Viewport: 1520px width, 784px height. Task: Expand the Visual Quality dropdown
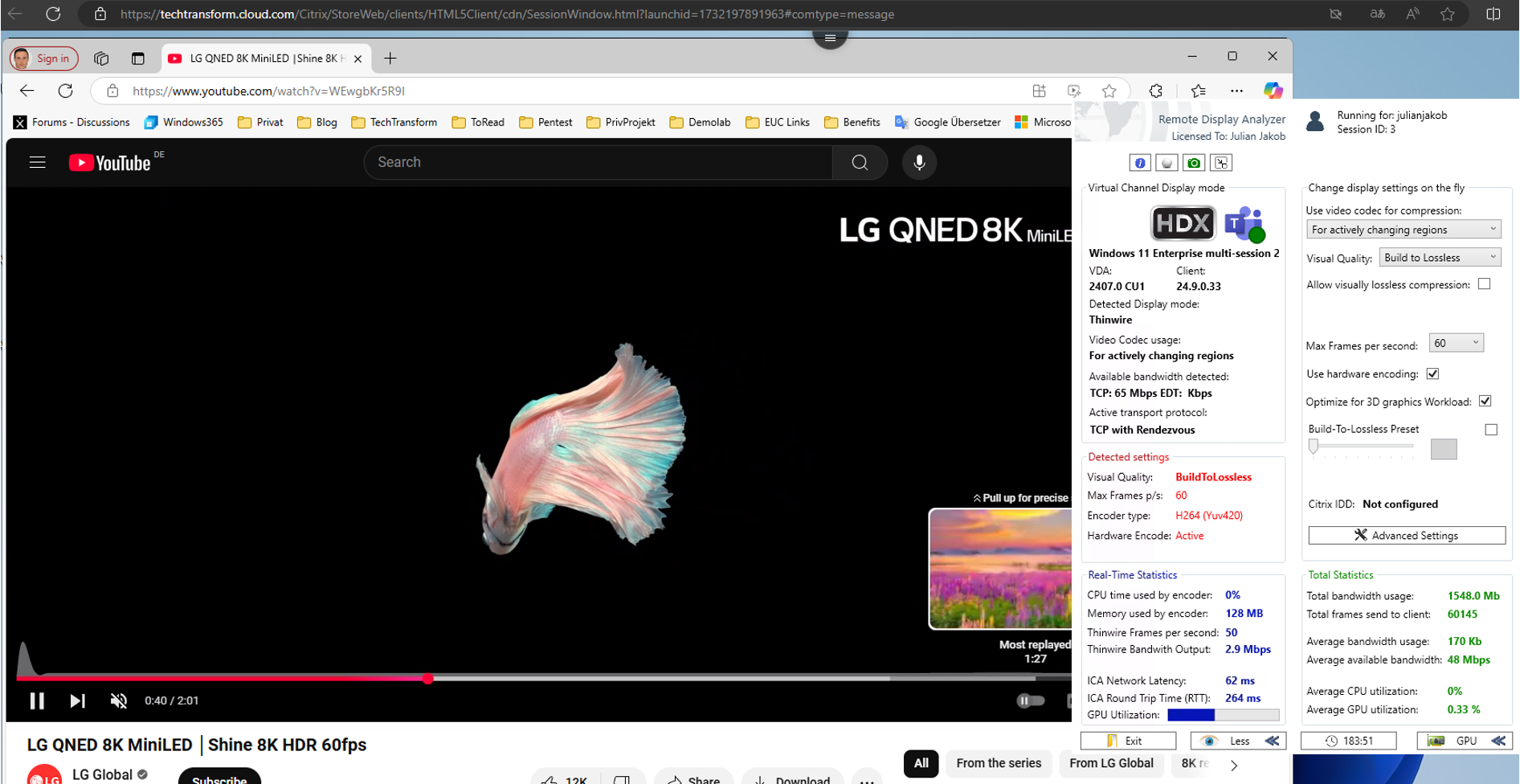pos(1440,258)
